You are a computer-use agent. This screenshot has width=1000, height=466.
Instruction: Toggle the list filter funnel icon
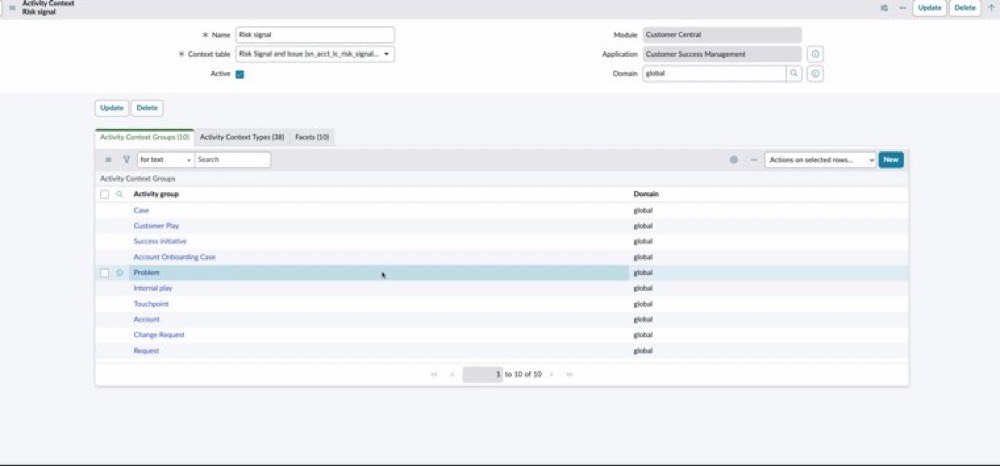pos(126,159)
